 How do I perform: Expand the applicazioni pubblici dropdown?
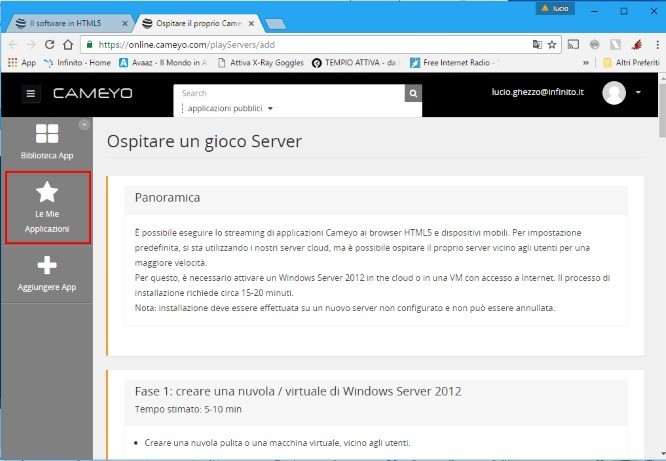pos(231,108)
